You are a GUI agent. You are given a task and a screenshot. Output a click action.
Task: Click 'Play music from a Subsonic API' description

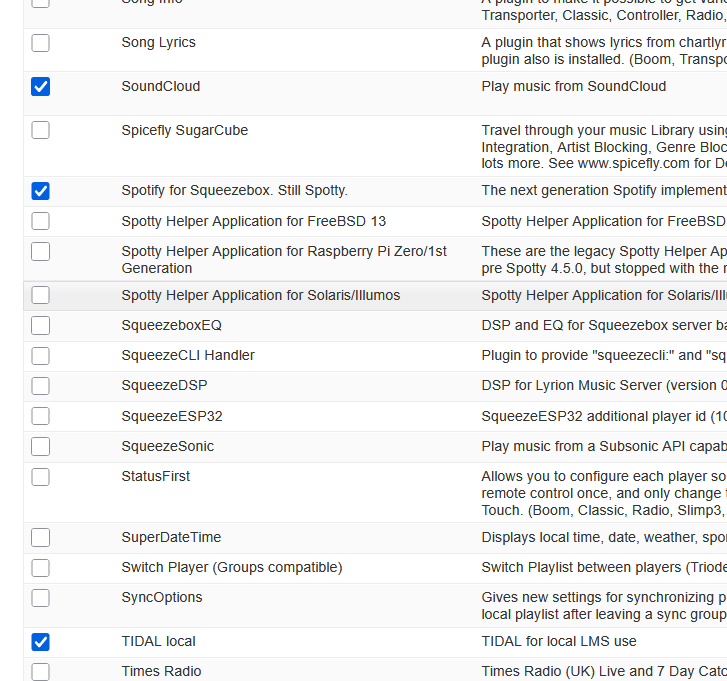(604, 446)
